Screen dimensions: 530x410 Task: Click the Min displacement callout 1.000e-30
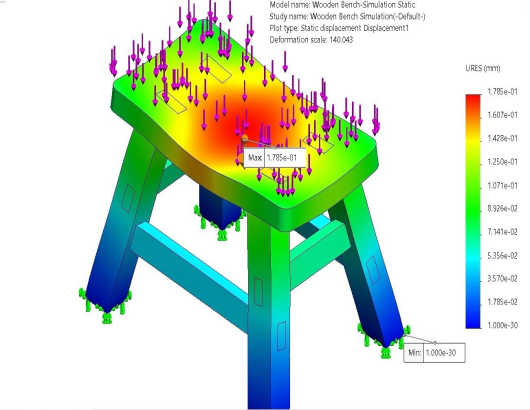tap(434, 353)
